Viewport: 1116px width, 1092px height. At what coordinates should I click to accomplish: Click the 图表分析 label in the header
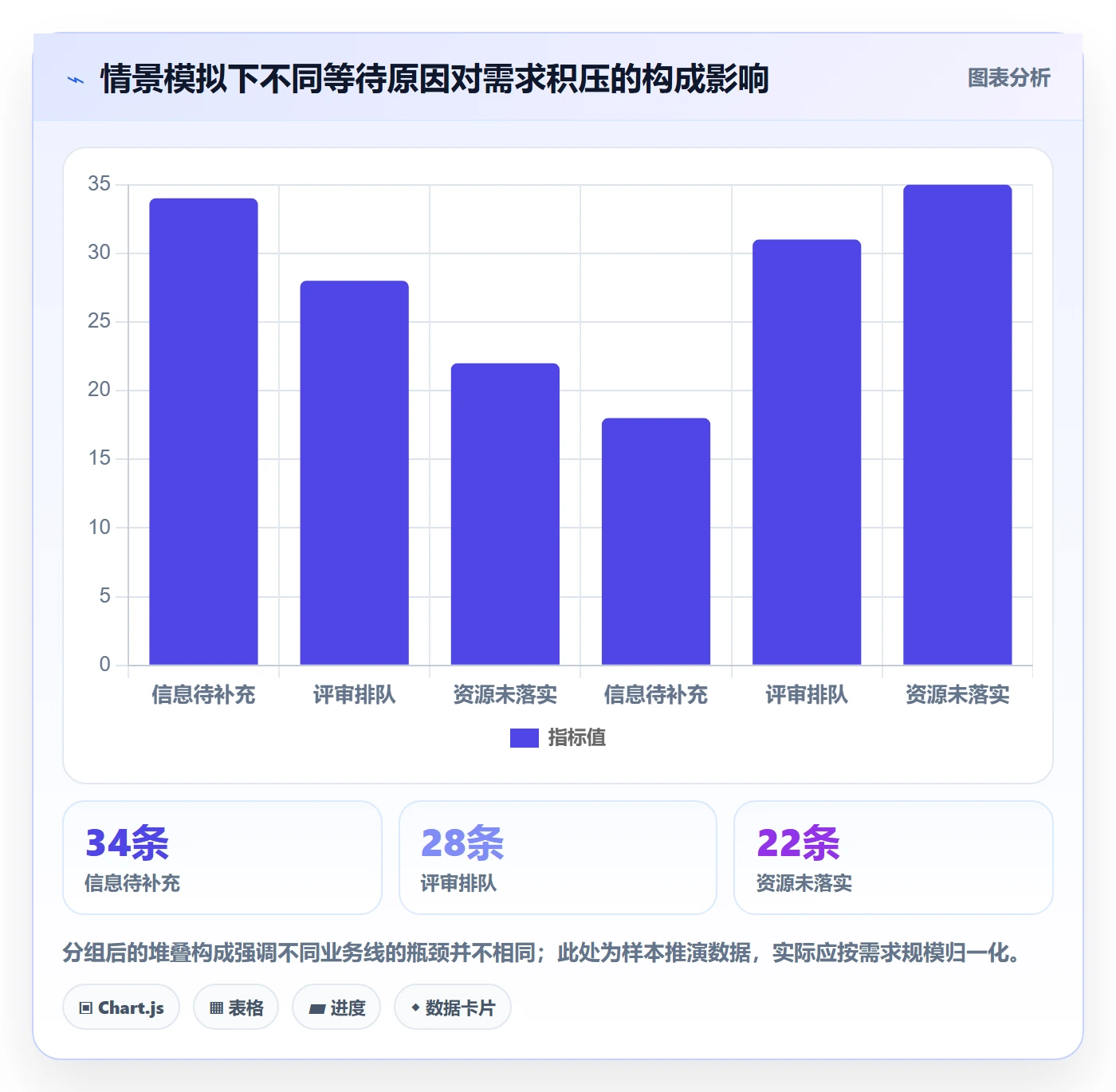point(1008,78)
